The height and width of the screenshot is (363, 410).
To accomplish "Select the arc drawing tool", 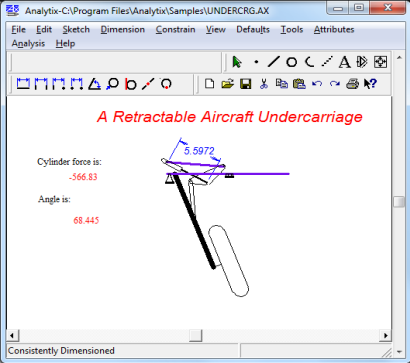I will tap(310, 62).
